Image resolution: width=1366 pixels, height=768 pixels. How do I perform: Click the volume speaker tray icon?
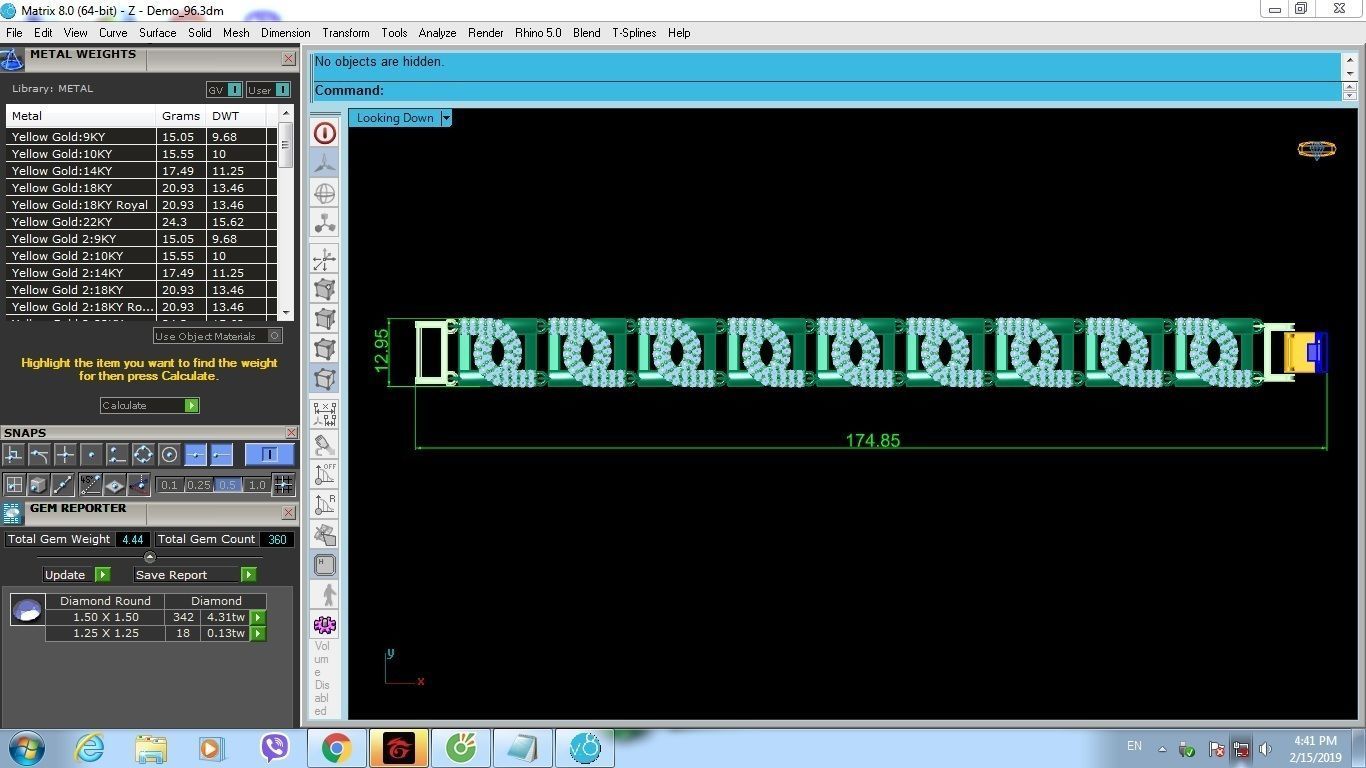click(1265, 749)
